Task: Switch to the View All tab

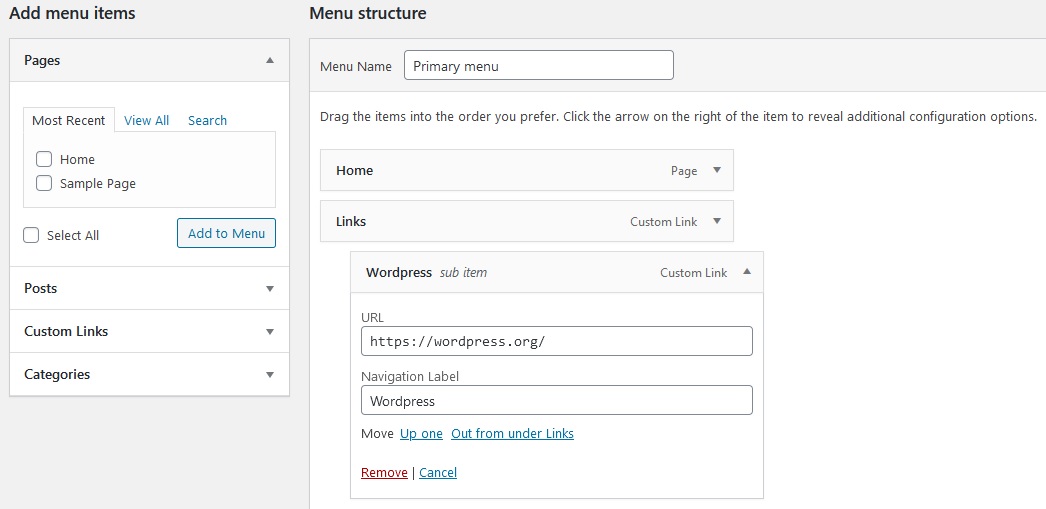Action: point(146,120)
